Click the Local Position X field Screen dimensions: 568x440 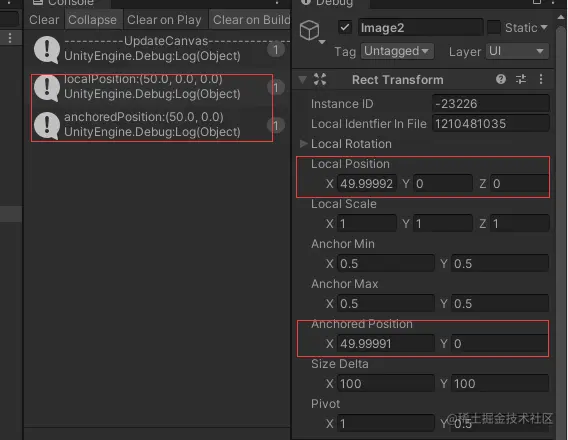coord(367,184)
